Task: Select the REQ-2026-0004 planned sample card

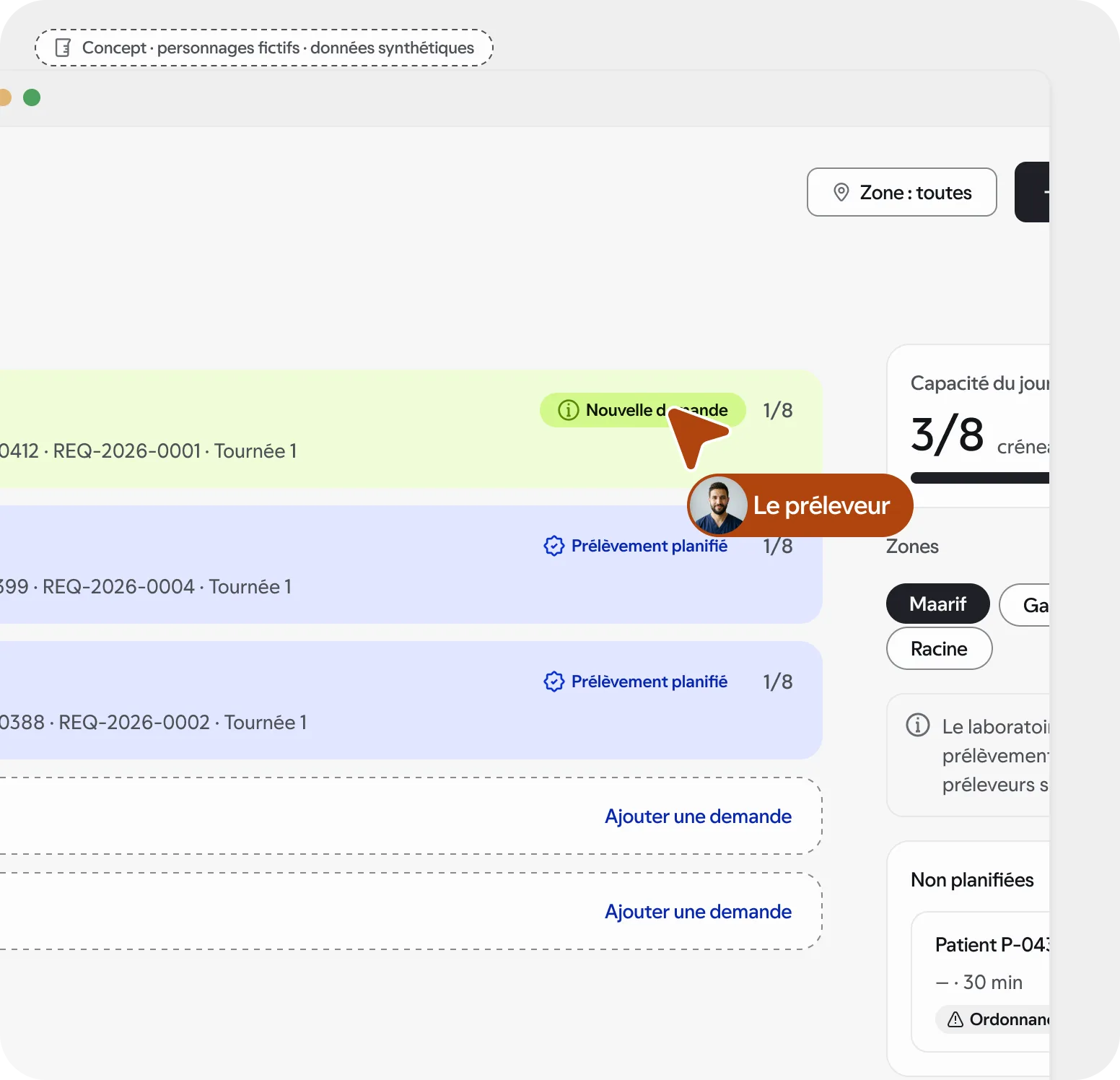Action: [411, 565]
